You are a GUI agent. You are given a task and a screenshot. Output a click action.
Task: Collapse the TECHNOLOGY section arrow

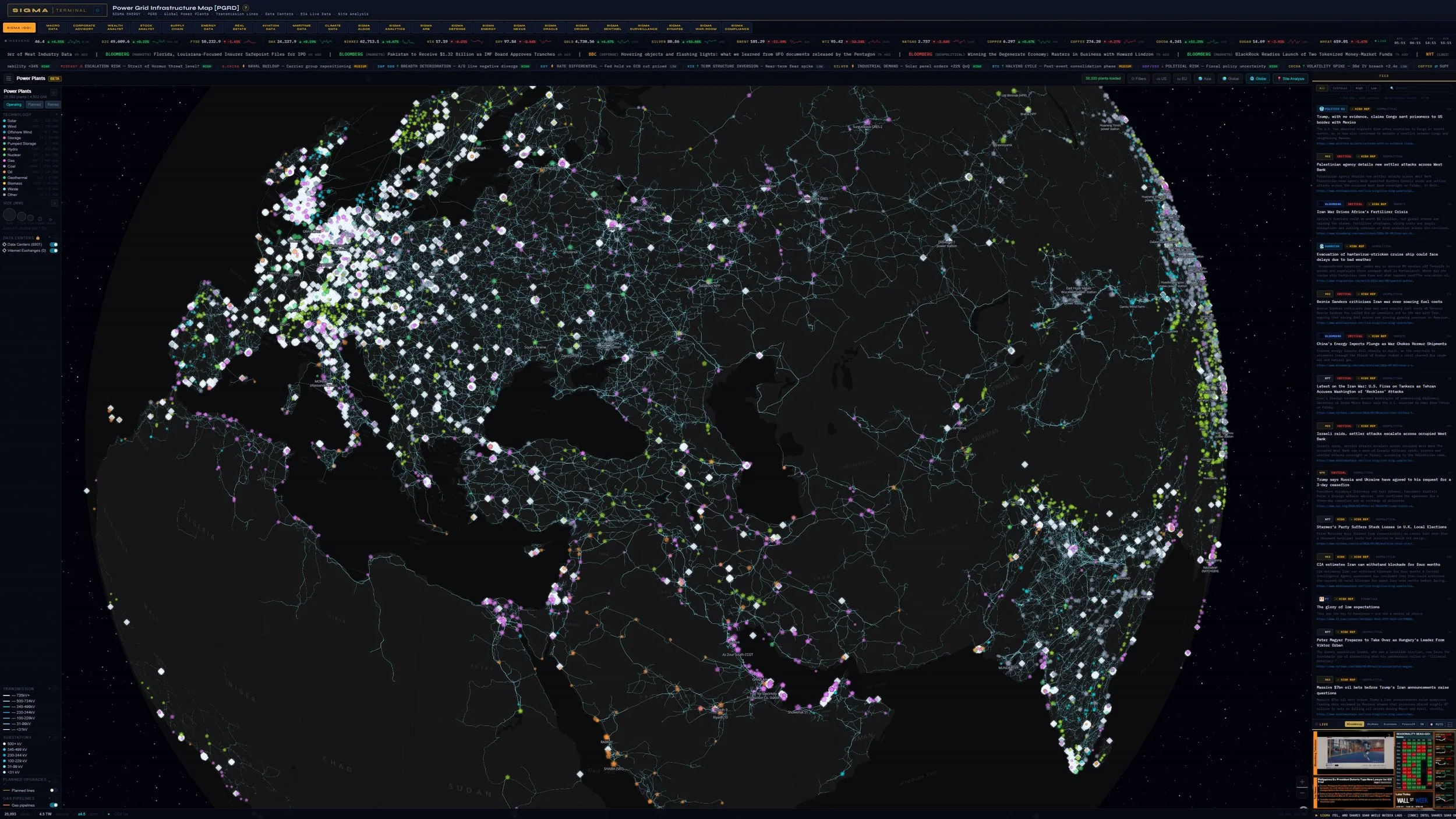(56, 114)
